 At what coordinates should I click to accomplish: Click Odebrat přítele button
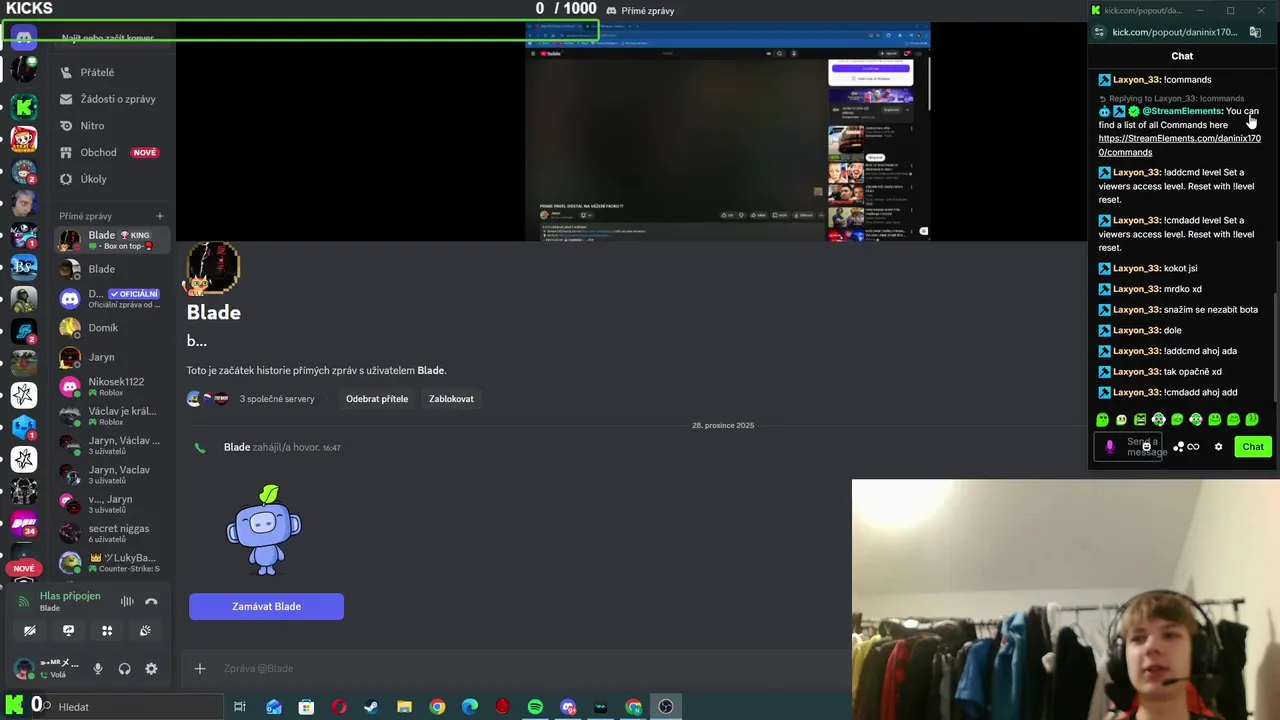click(x=377, y=399)
